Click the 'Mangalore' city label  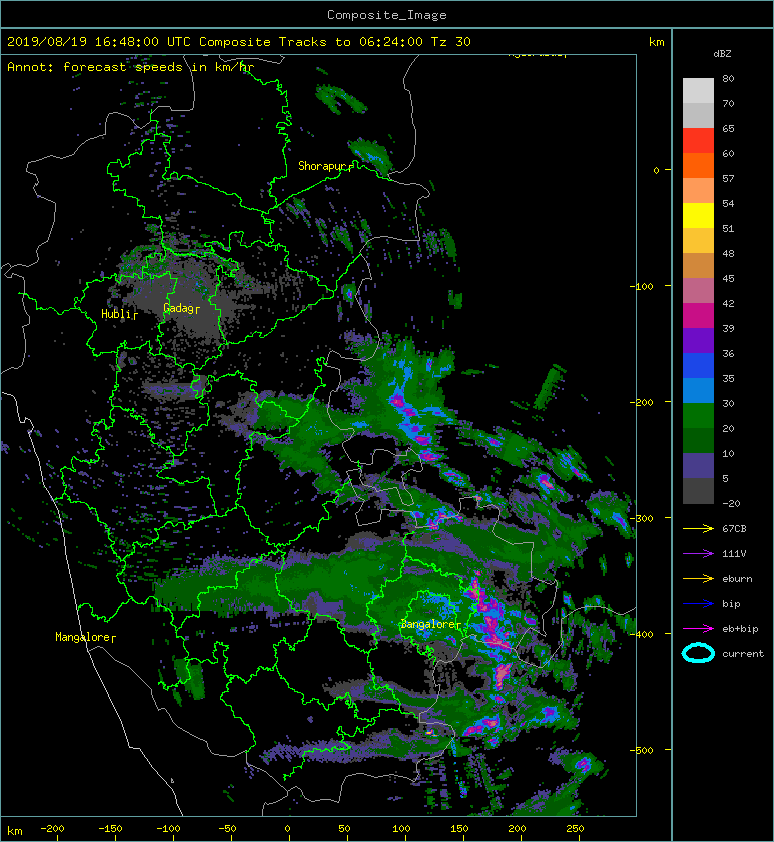[82, 637]
